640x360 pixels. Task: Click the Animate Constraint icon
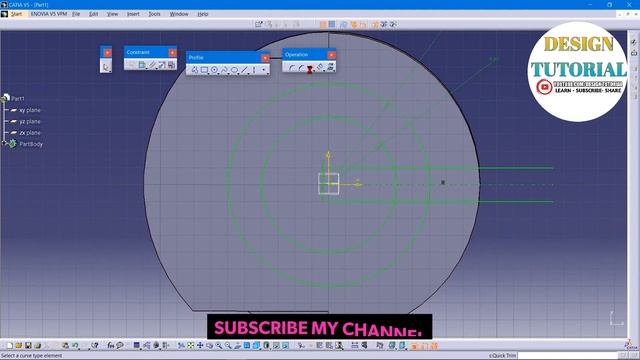[162, 65]
